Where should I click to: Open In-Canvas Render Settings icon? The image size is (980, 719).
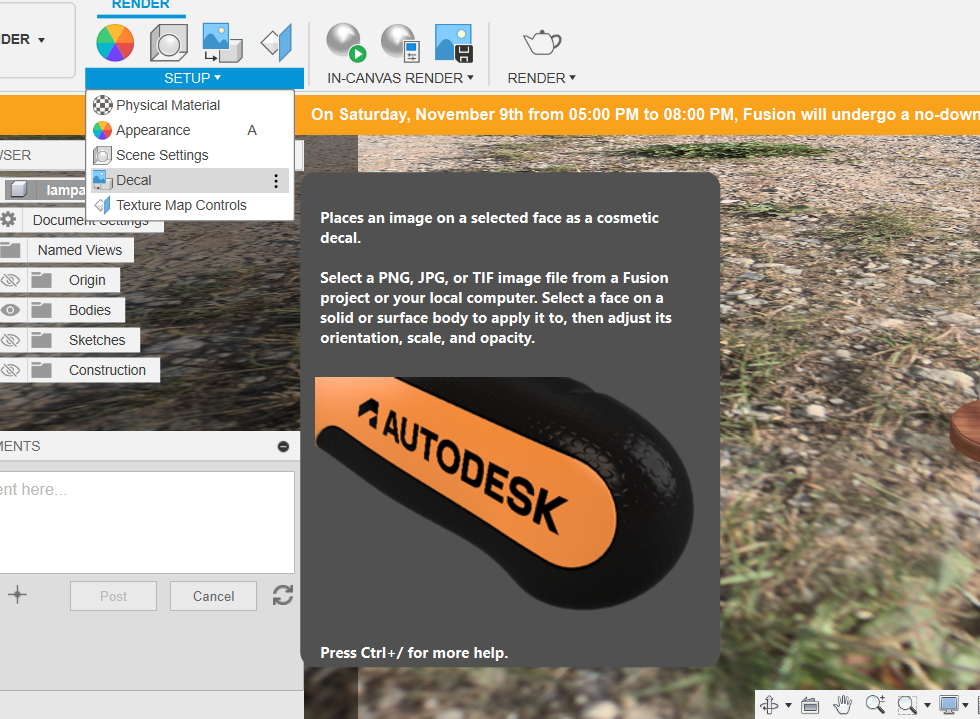400,43
